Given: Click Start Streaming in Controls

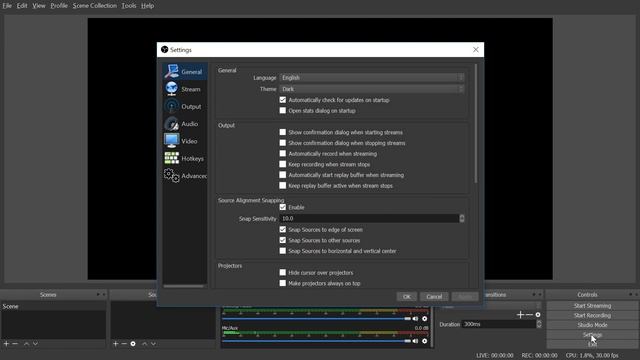Looking at the screenshot, I should 592,306.
